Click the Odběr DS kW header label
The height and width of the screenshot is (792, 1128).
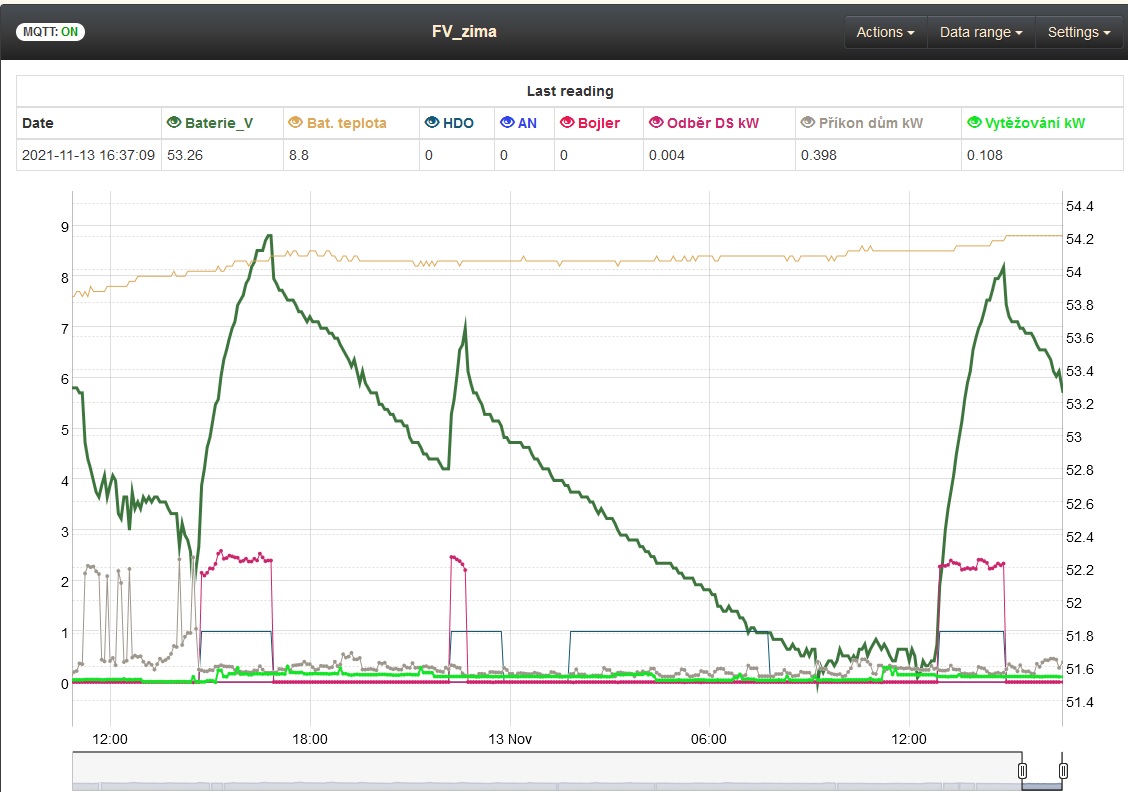713,123
